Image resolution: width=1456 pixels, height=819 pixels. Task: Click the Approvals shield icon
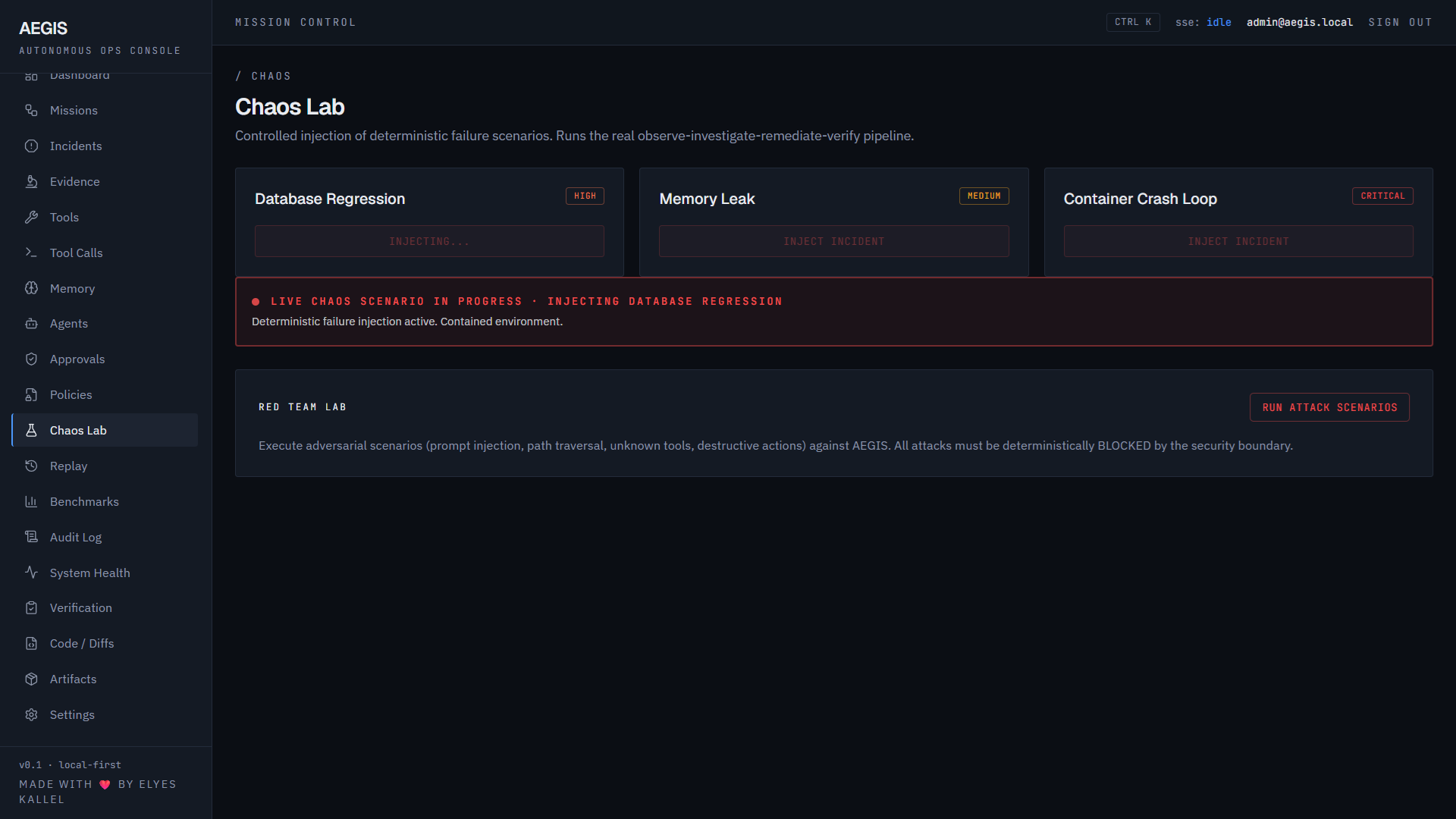(31, 359)
